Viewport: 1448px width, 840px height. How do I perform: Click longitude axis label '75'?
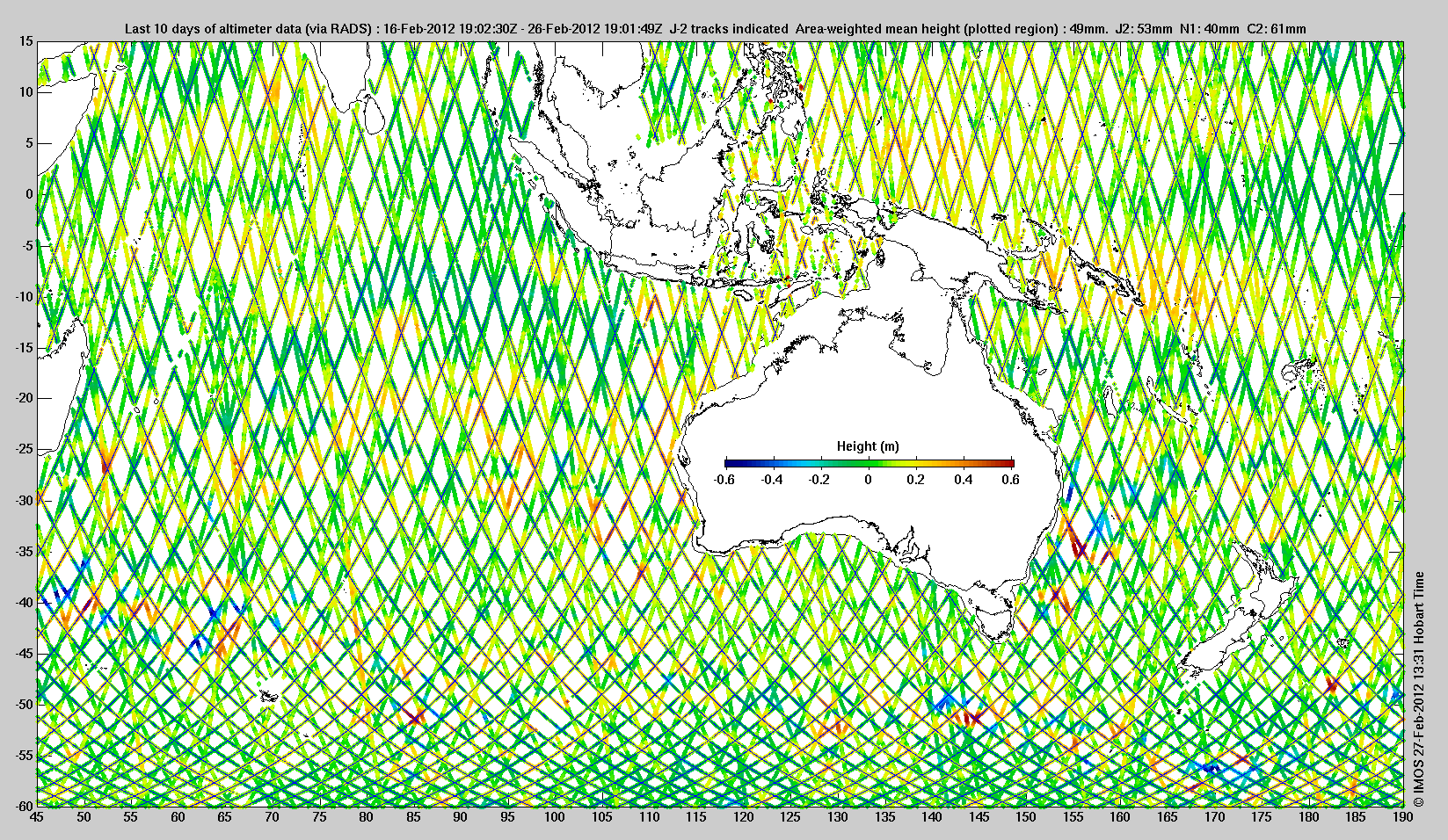(319, 817)
